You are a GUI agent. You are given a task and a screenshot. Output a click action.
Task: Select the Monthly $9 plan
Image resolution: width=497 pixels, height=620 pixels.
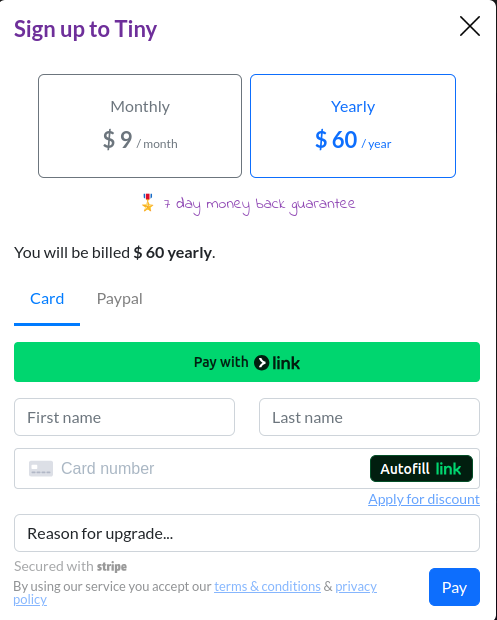point(140,126)
